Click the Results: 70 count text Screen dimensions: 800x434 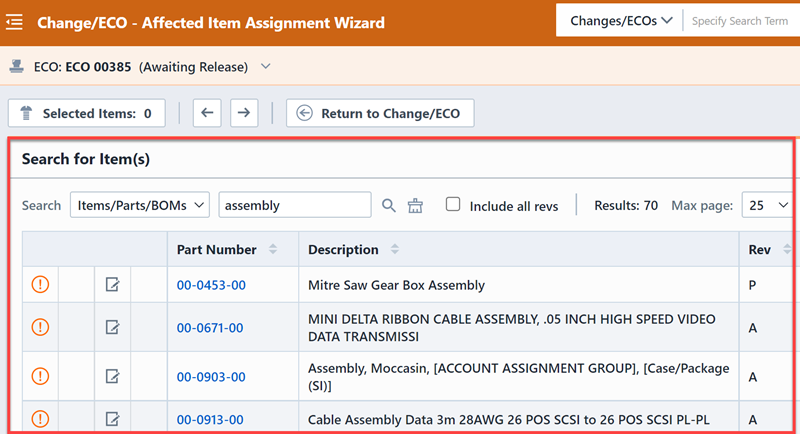pyautogui.click(x=626, y=206)
